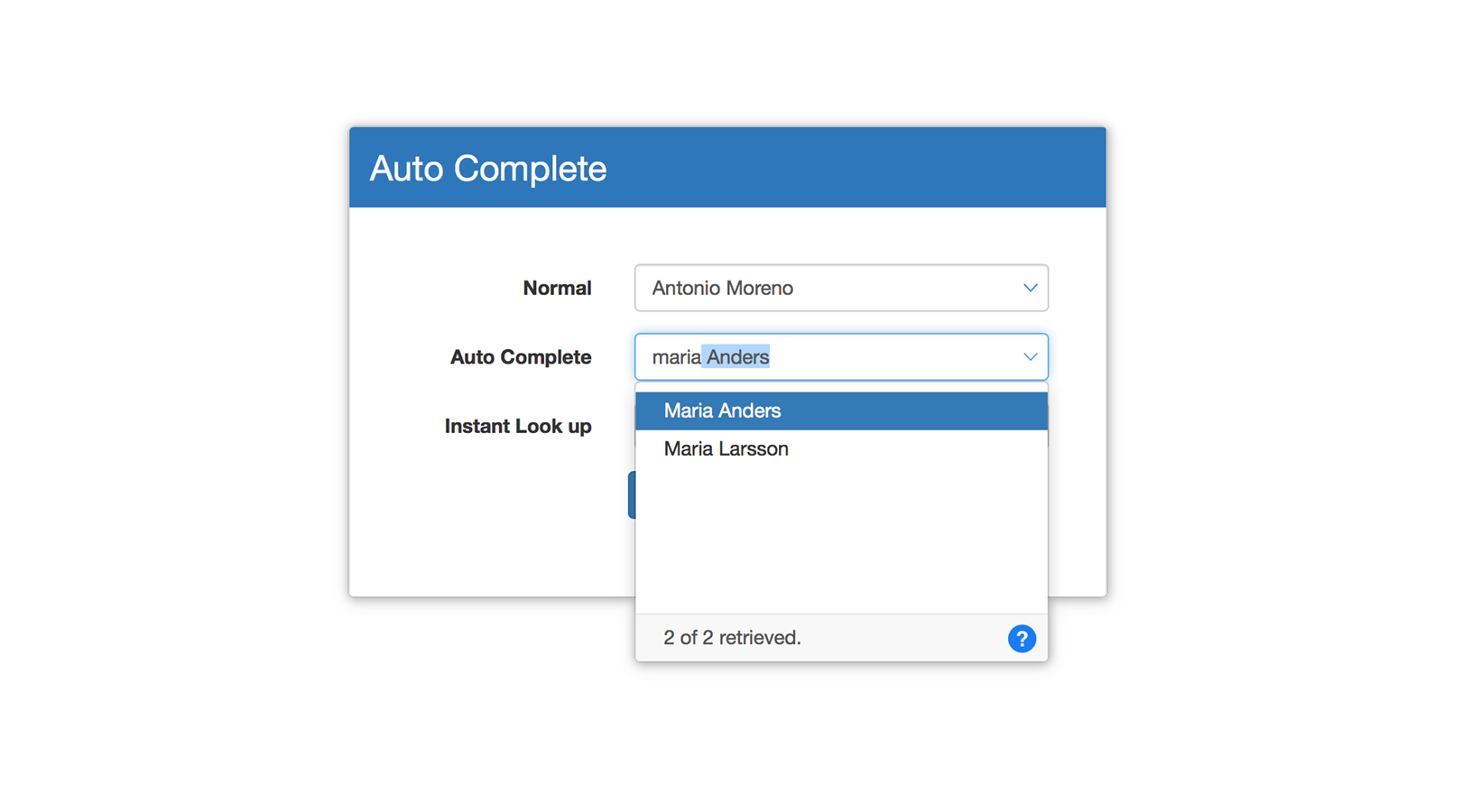This screenshot has width=1480, height=812.
Task: Open the Antonio Moreno combo box field
Action: click(x=841, y=288)
